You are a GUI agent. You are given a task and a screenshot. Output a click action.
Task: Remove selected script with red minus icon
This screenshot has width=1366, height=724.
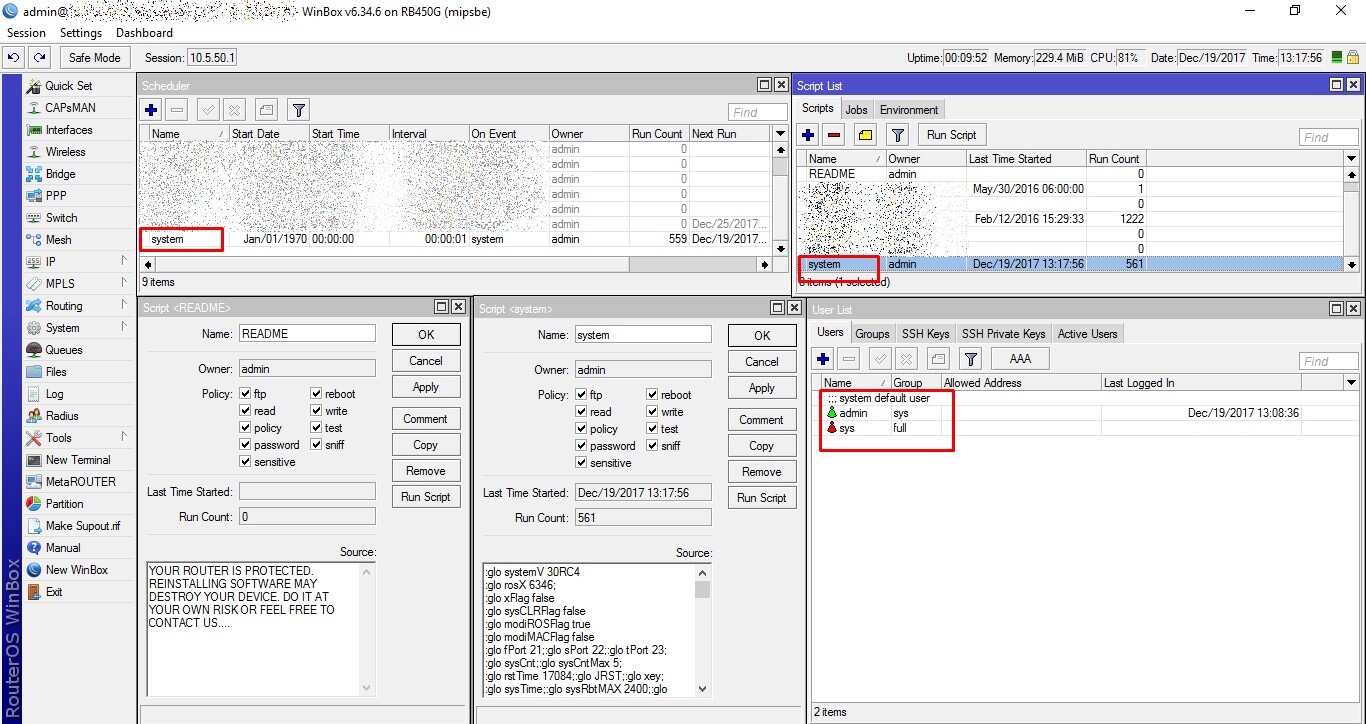[835, 134]
